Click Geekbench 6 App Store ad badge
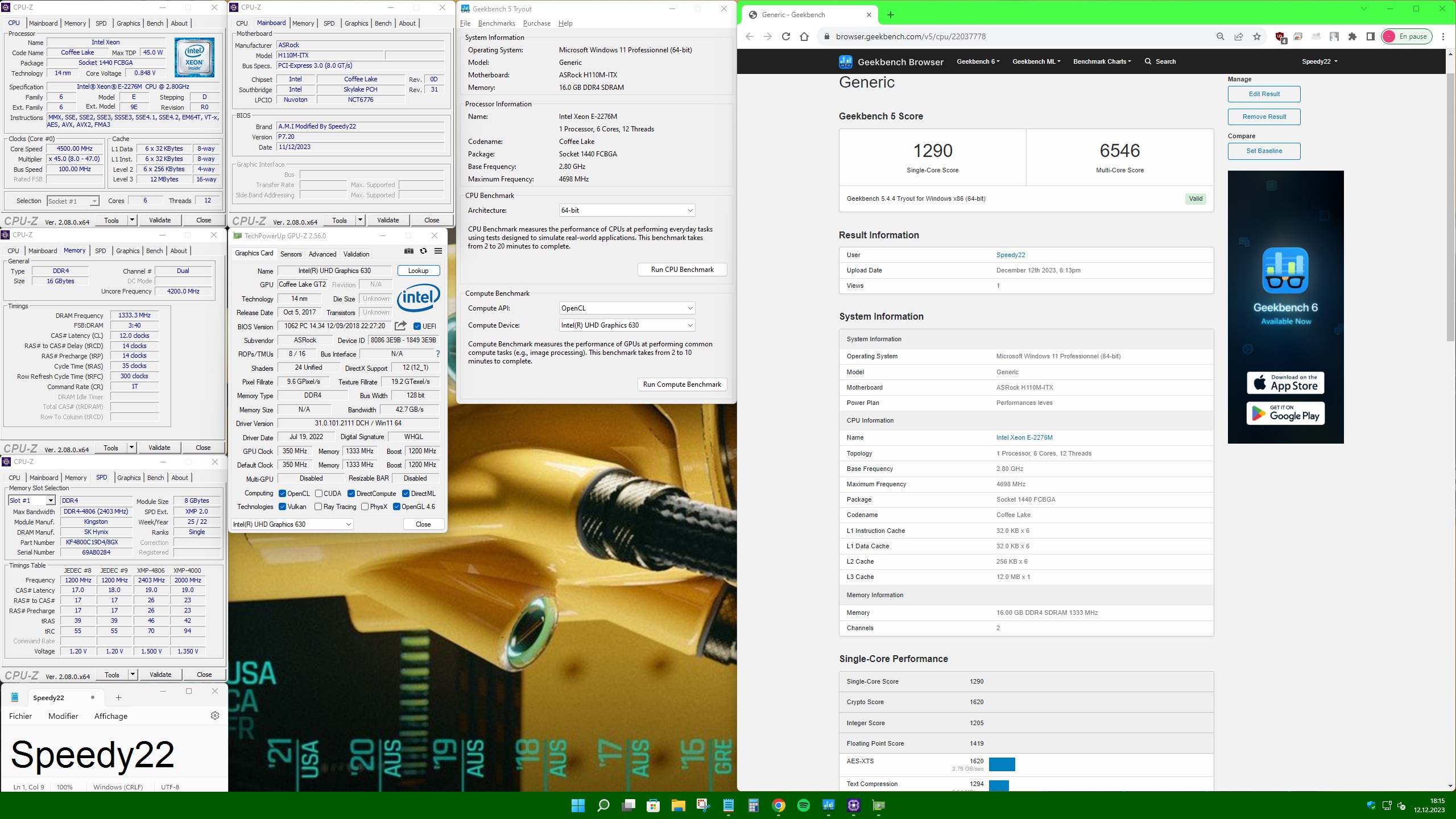This screenshot has height=819, width=1456. [1285, 383]
